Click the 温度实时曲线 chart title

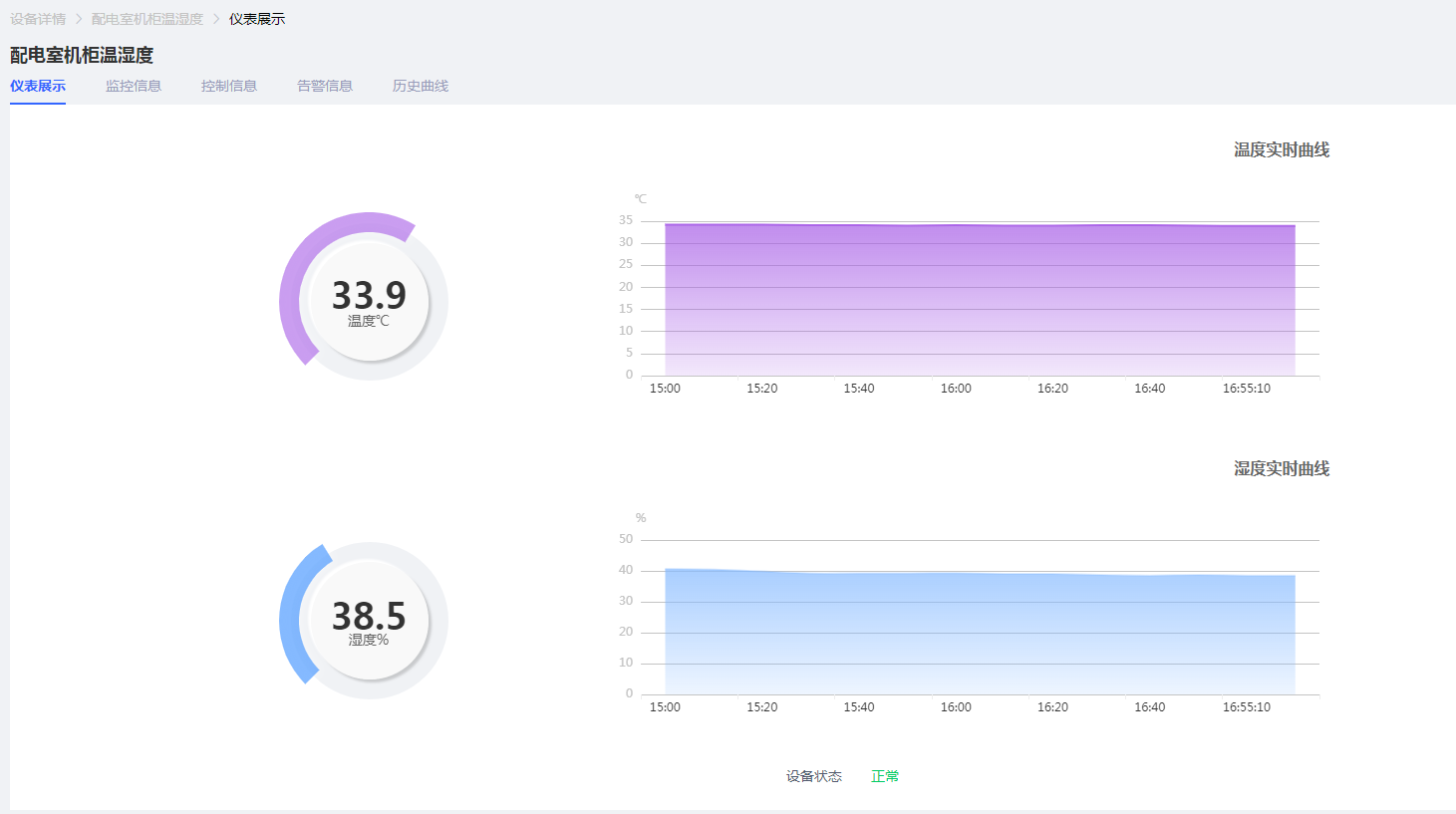(1282, 149)
